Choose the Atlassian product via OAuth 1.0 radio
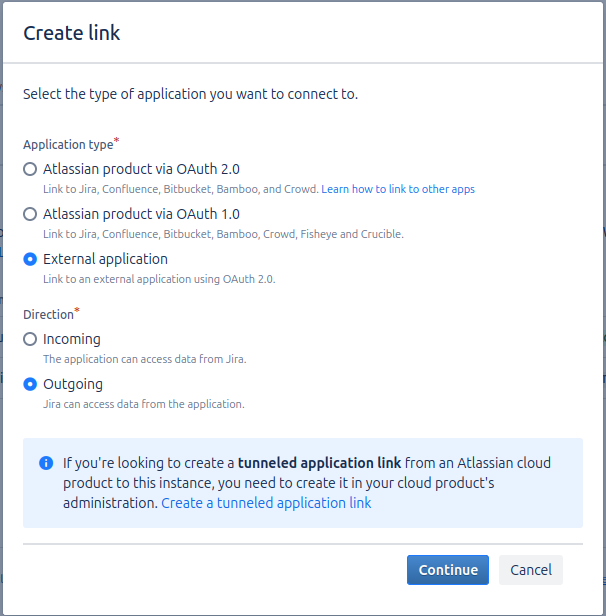Viewport: 606px width, 616px height. coord(30,214)
